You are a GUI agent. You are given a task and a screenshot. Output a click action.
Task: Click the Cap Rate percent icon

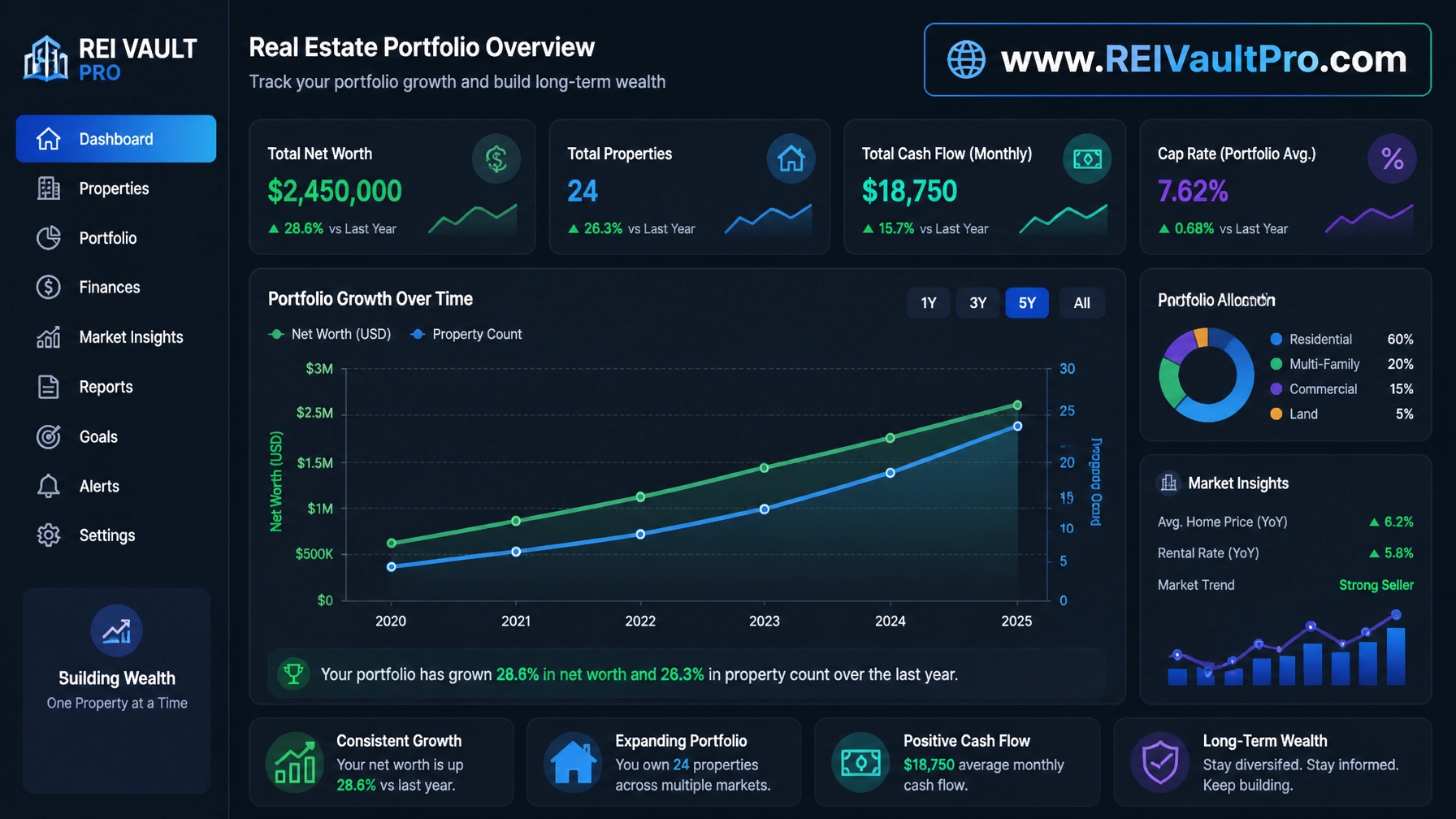coord(1392,158)
